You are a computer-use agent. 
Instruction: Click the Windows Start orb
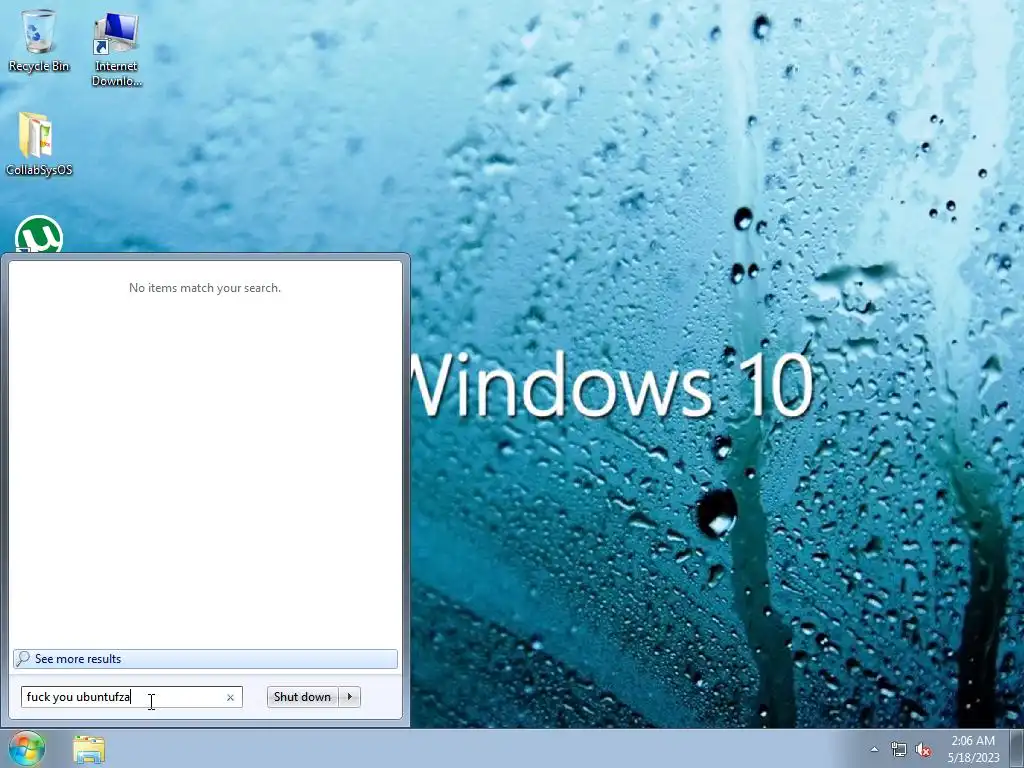pyautogui.click(x=27, y=748)
